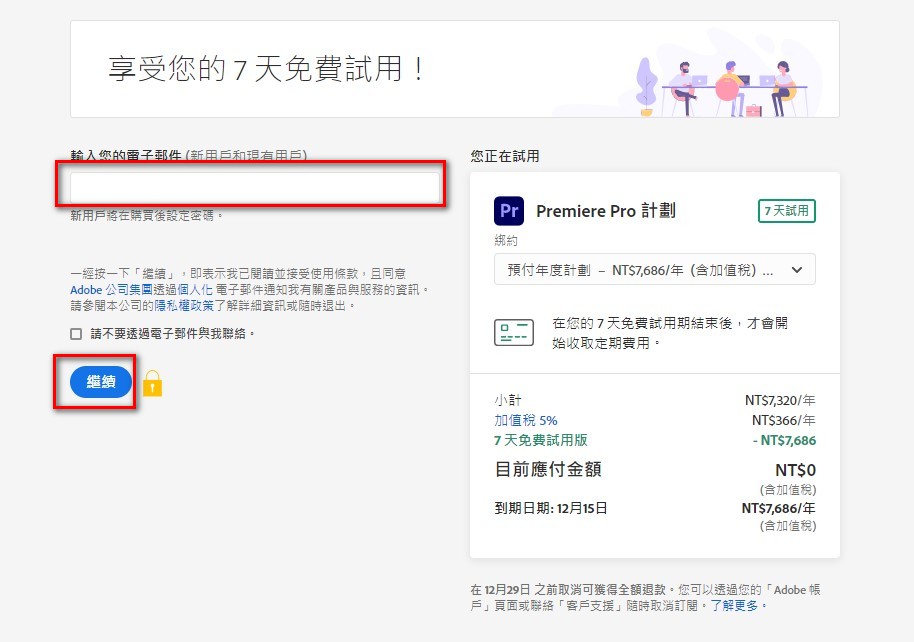Click the '到期日期: 12月15日' text
Screen dimensions: 914x642
click(x=550, y=508)
